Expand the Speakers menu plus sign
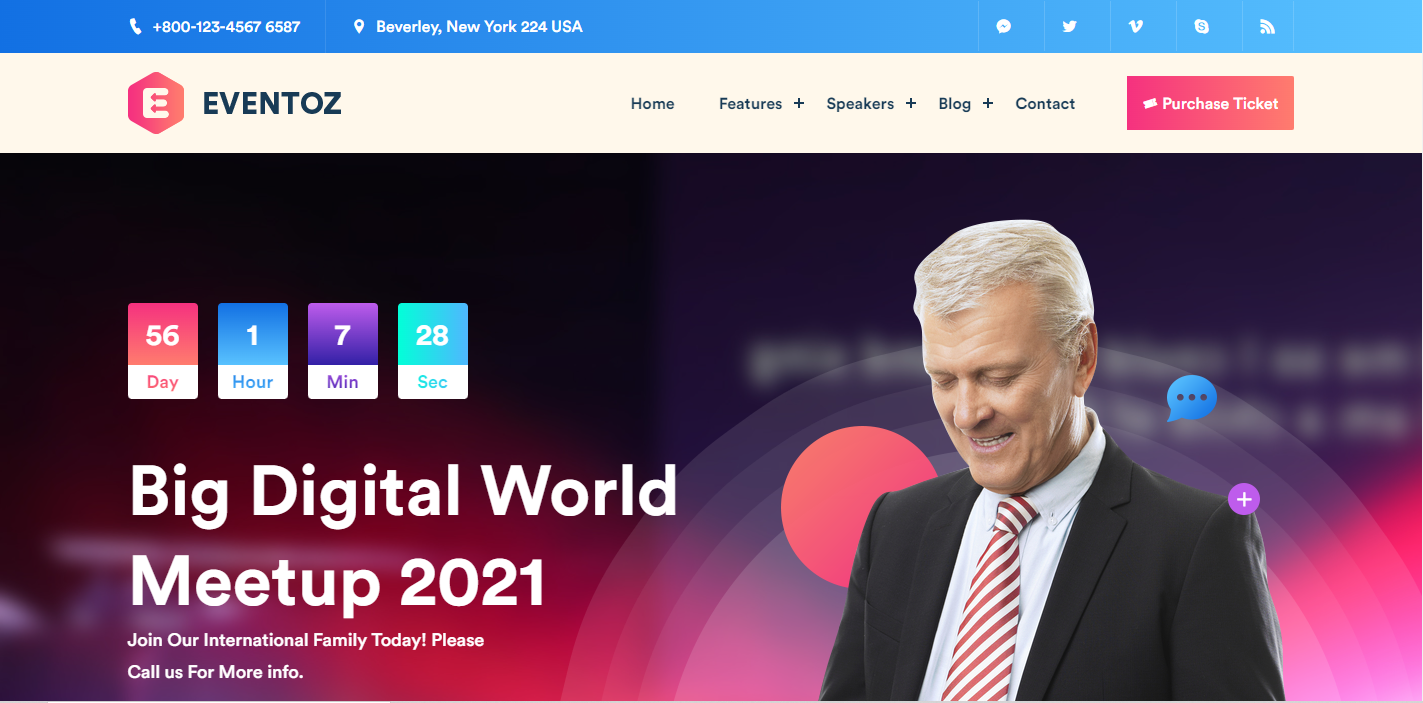Image resolution: width=1423 pixels, height=703 pixels. [x=911, y=103]
